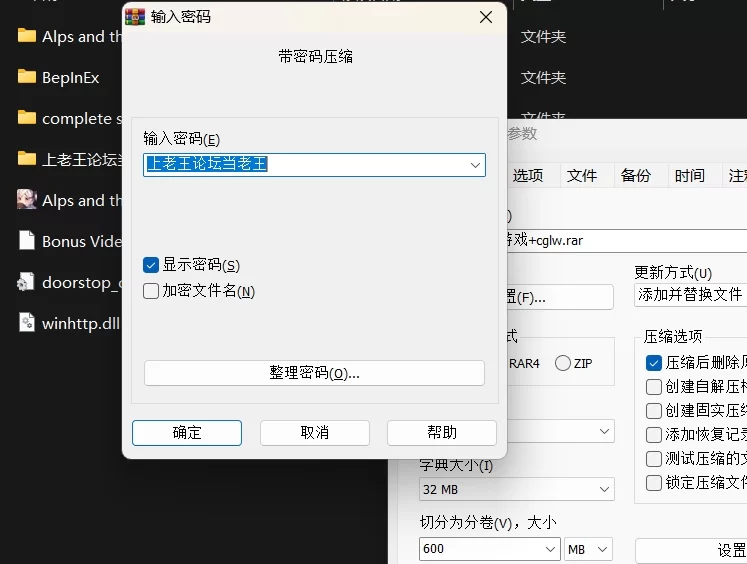Open the MB unit dropdown
Screen dimensions: 747x564
point(588,549)
